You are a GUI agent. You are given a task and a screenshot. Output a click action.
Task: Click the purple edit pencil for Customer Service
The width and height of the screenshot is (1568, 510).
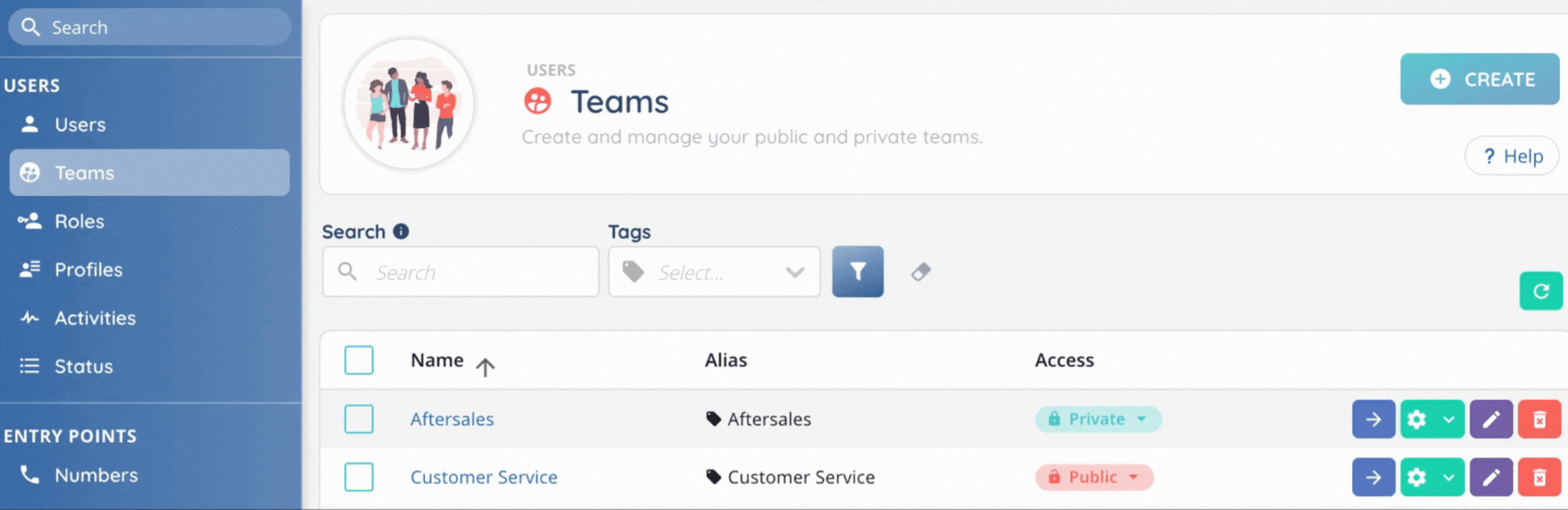click(x=1491, y=477)
